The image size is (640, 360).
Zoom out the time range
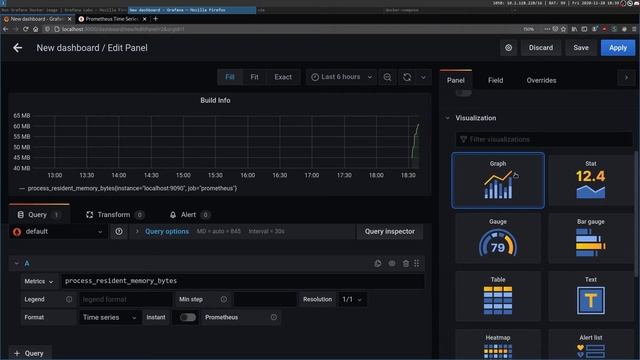click(x=387, y=77)
